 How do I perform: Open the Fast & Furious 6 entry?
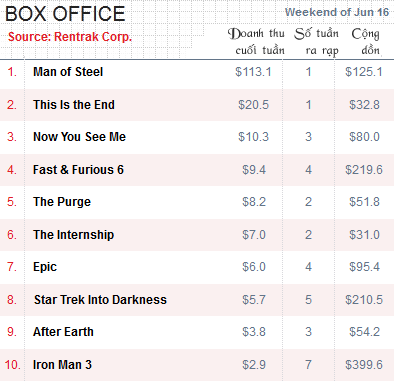(x=78, y=170)
